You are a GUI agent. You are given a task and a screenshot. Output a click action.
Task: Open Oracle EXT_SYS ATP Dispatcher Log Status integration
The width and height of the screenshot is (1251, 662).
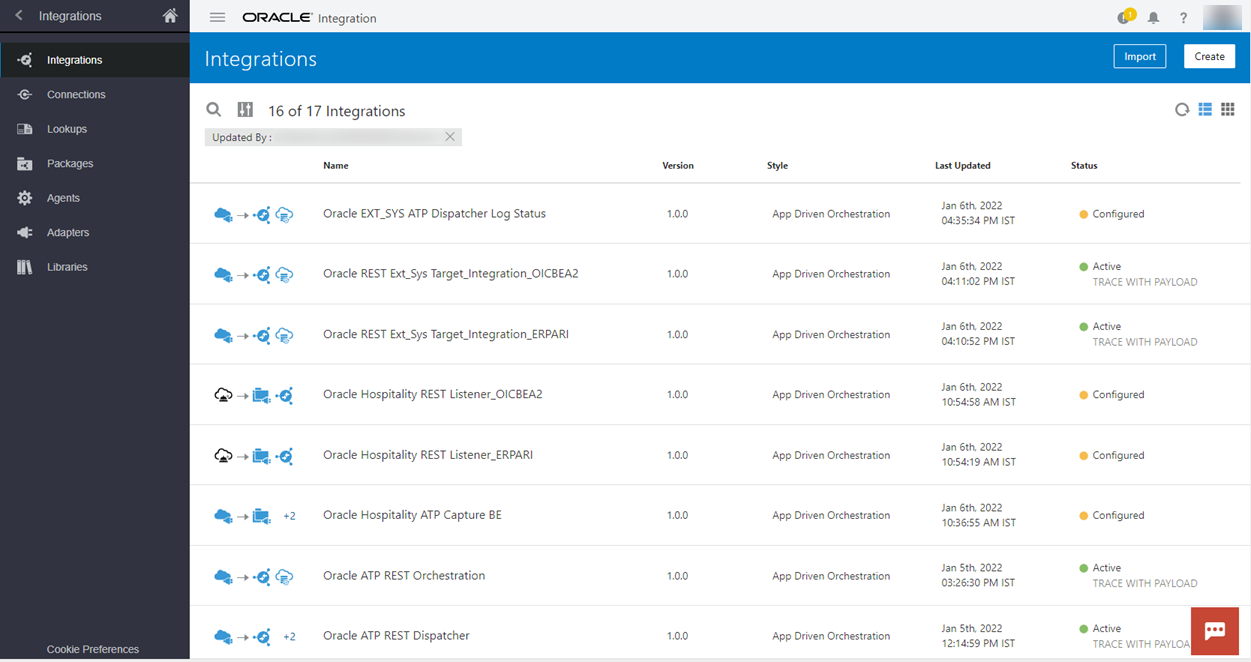click(x=434, y=214)
